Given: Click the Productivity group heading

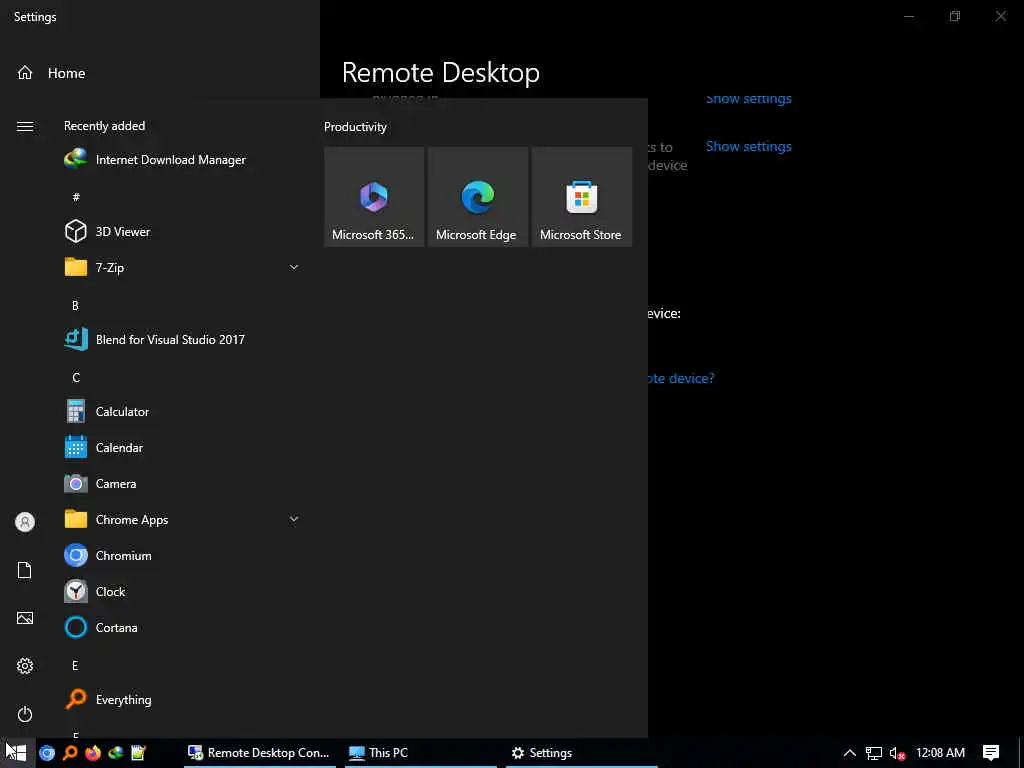Looking at the screenshot, I should [x=355, y=127].
